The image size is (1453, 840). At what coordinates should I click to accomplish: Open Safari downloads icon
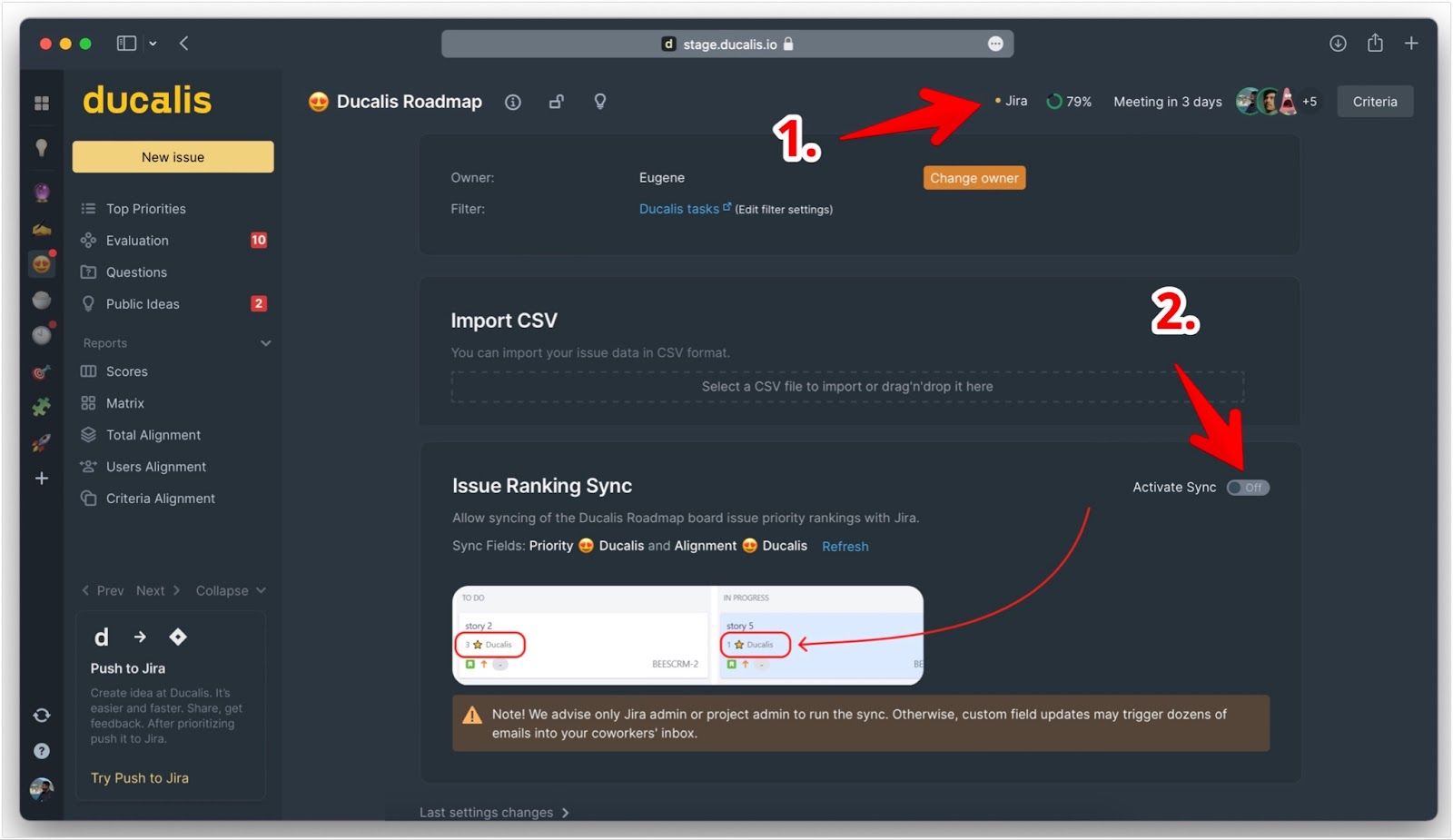[x=1338, y=44]
